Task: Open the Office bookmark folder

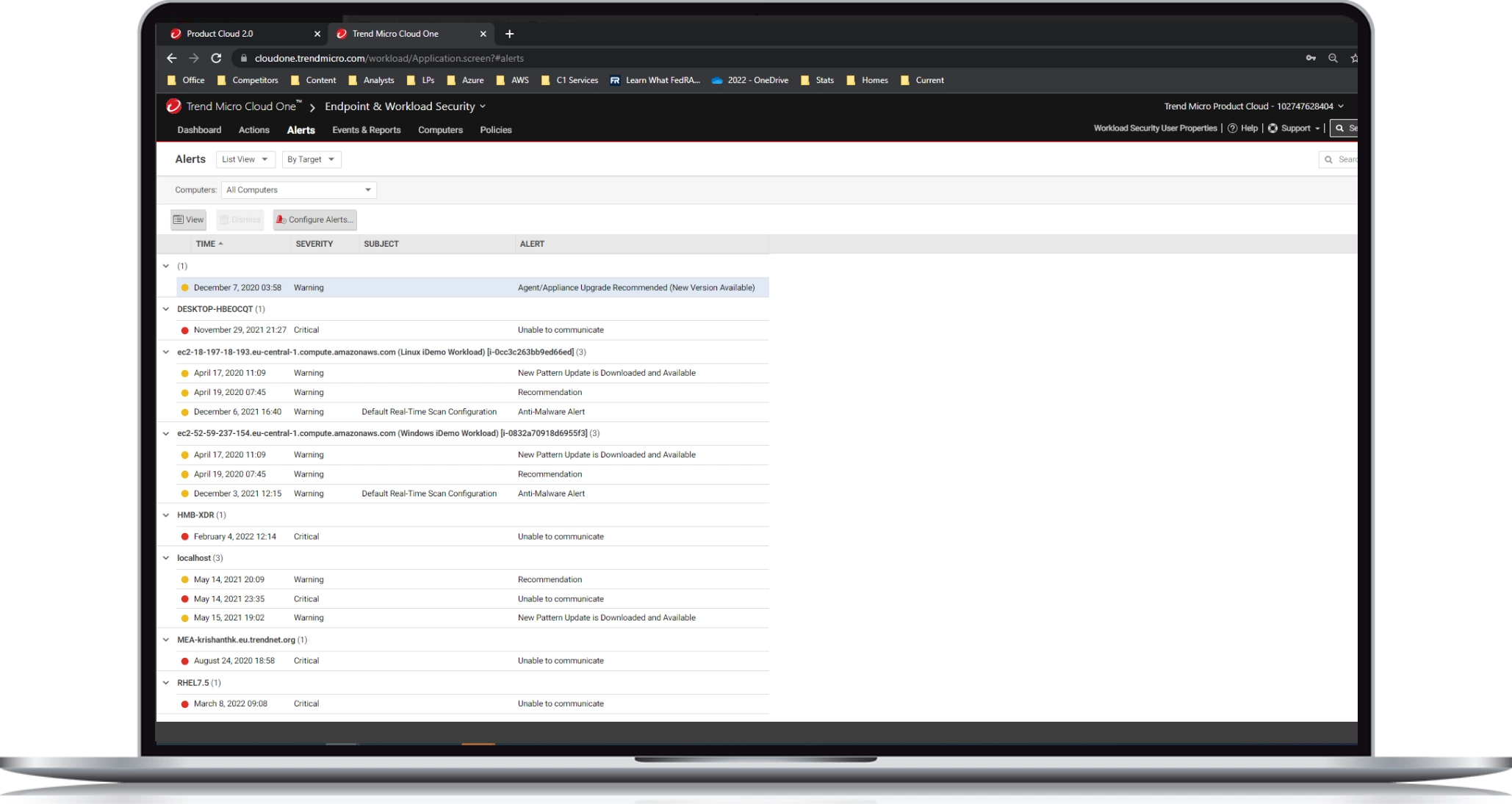Action: click(x=186, y=80)
